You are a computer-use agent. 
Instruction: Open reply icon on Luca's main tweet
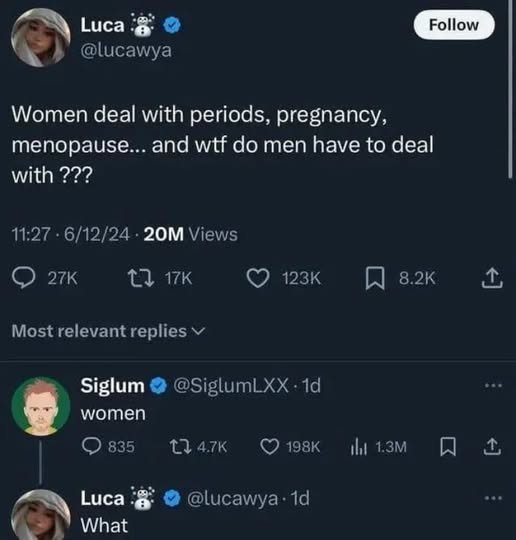[x=23, y=278]
